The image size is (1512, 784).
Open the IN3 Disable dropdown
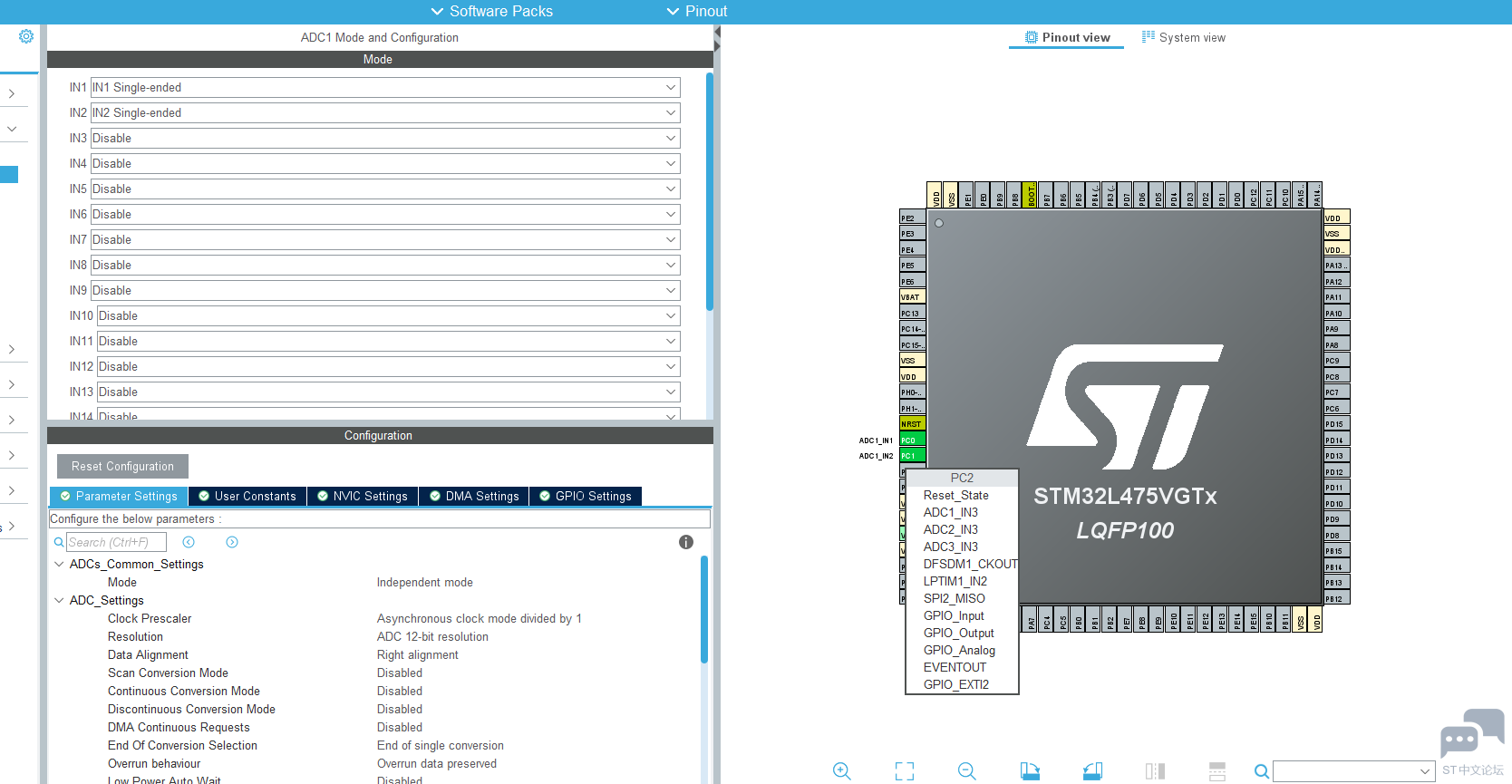point(385,139)
